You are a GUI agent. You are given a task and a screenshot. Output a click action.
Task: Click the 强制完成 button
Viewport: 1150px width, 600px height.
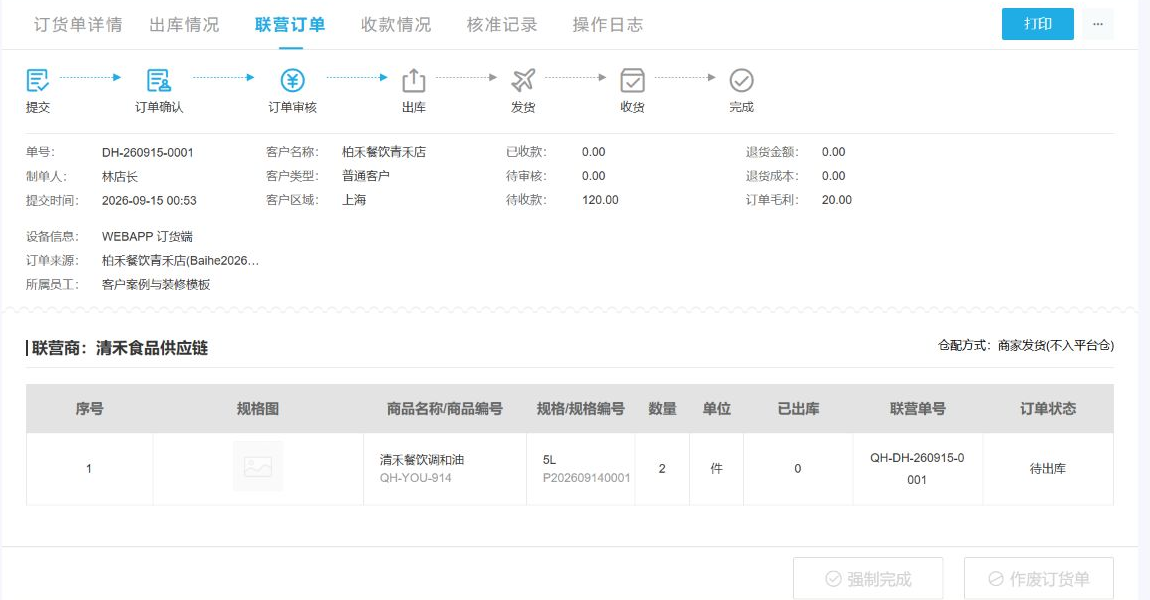pos(868,579)
